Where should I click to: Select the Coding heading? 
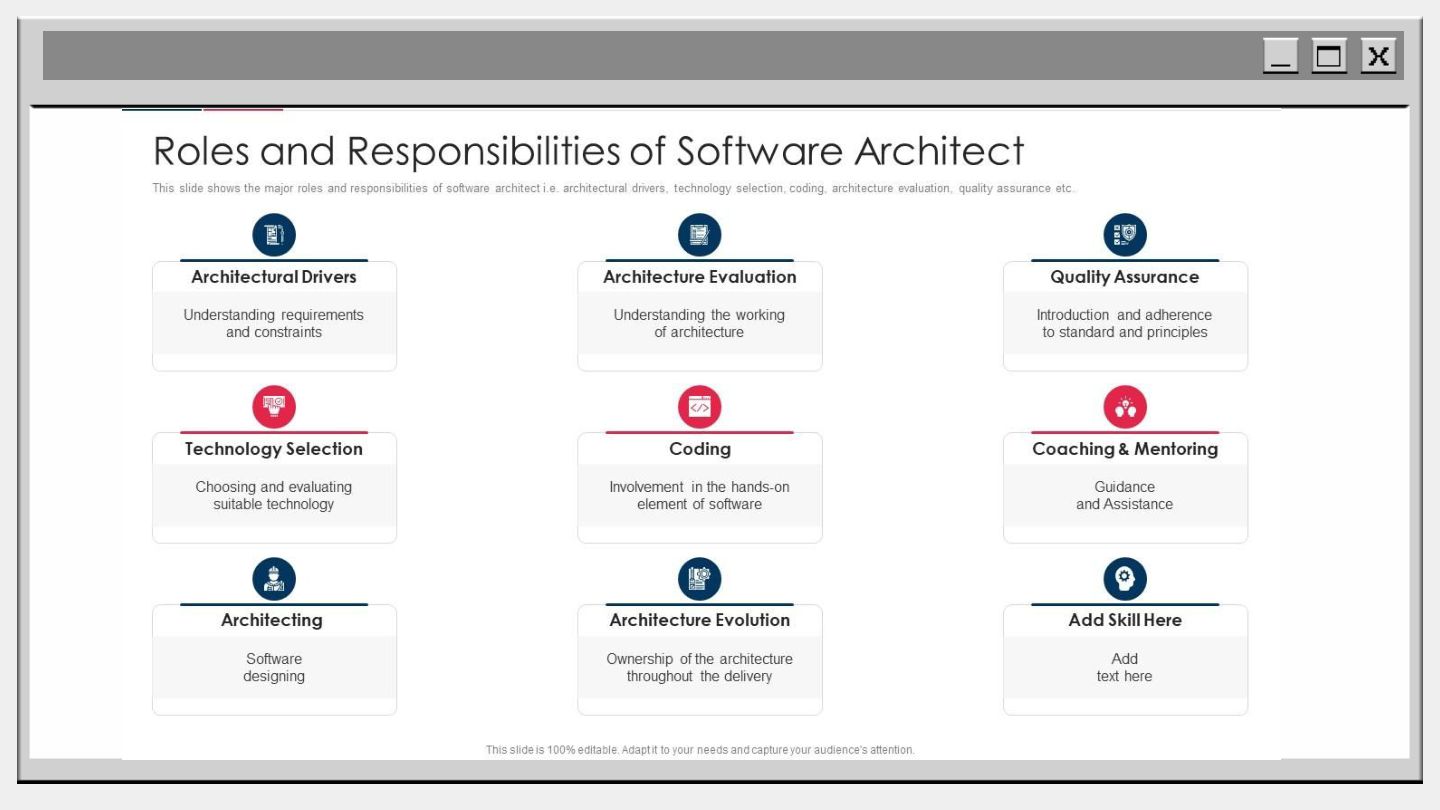click(700, 449)
